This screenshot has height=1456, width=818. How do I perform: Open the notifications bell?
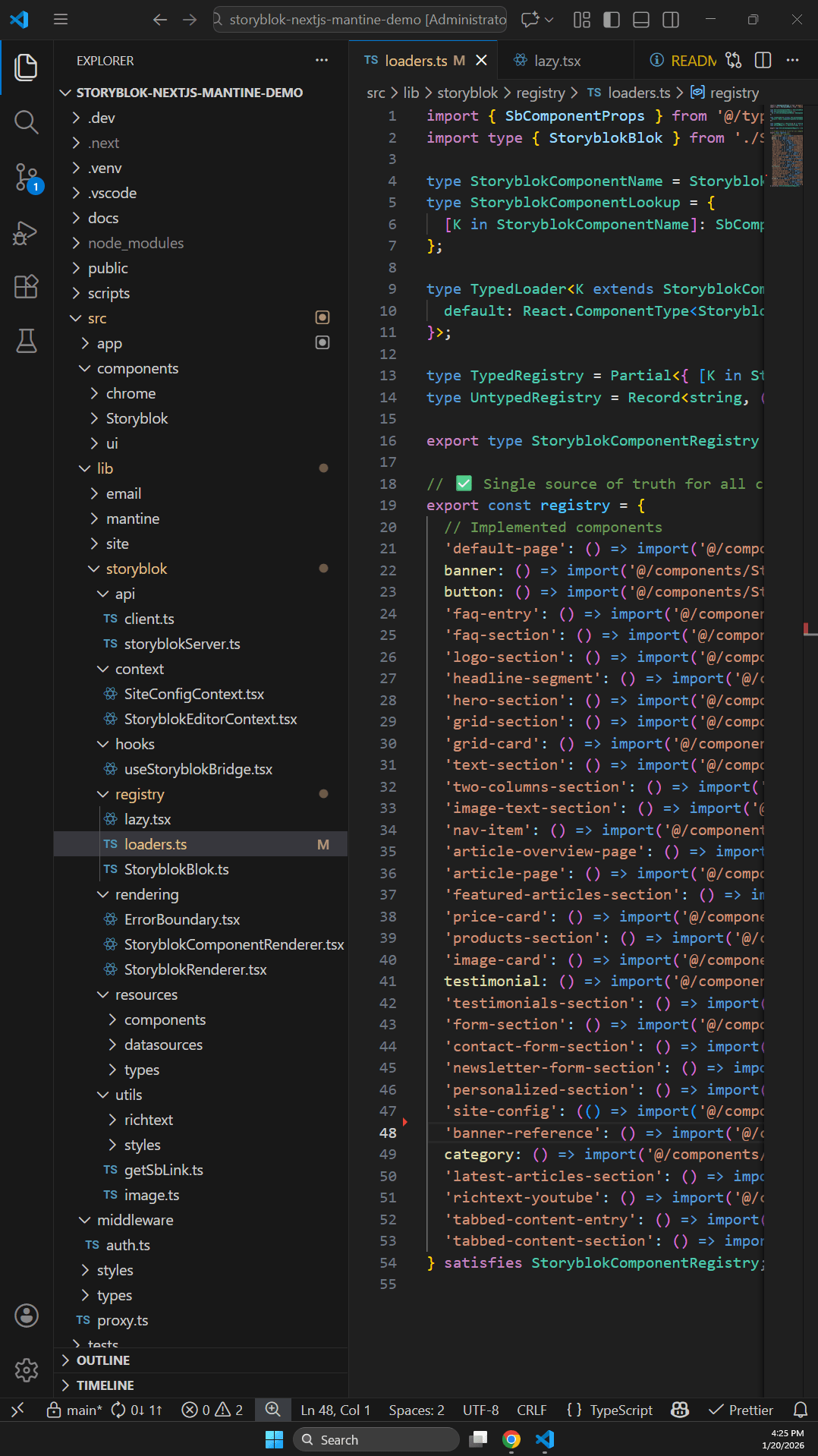point(800,1410)
